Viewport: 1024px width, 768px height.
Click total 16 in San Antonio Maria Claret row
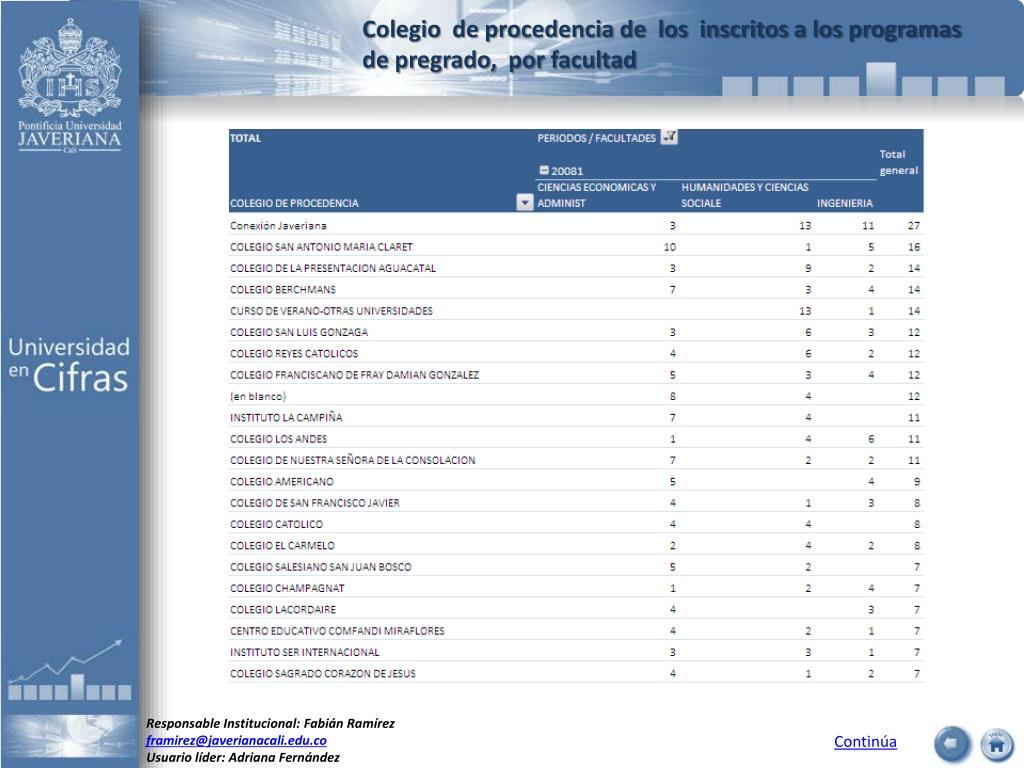click(x=914, y=247)
